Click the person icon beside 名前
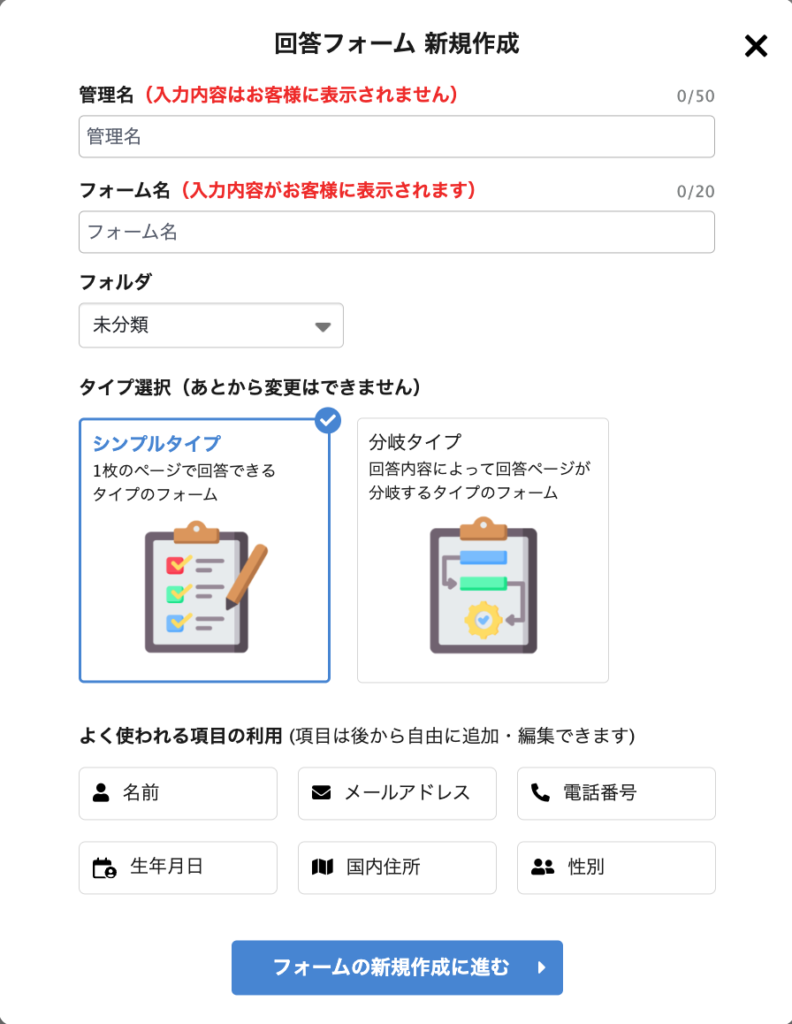Image resolution: width=792 pixels, height=1024 pixels. click(101, 793)
